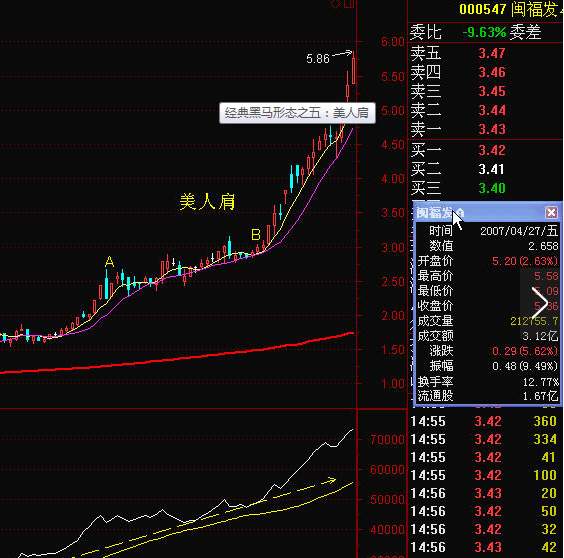The width and height of the screenshot is (564, 558).
Task: Click the 3.00 price axis label
Action: pos(392,248)
